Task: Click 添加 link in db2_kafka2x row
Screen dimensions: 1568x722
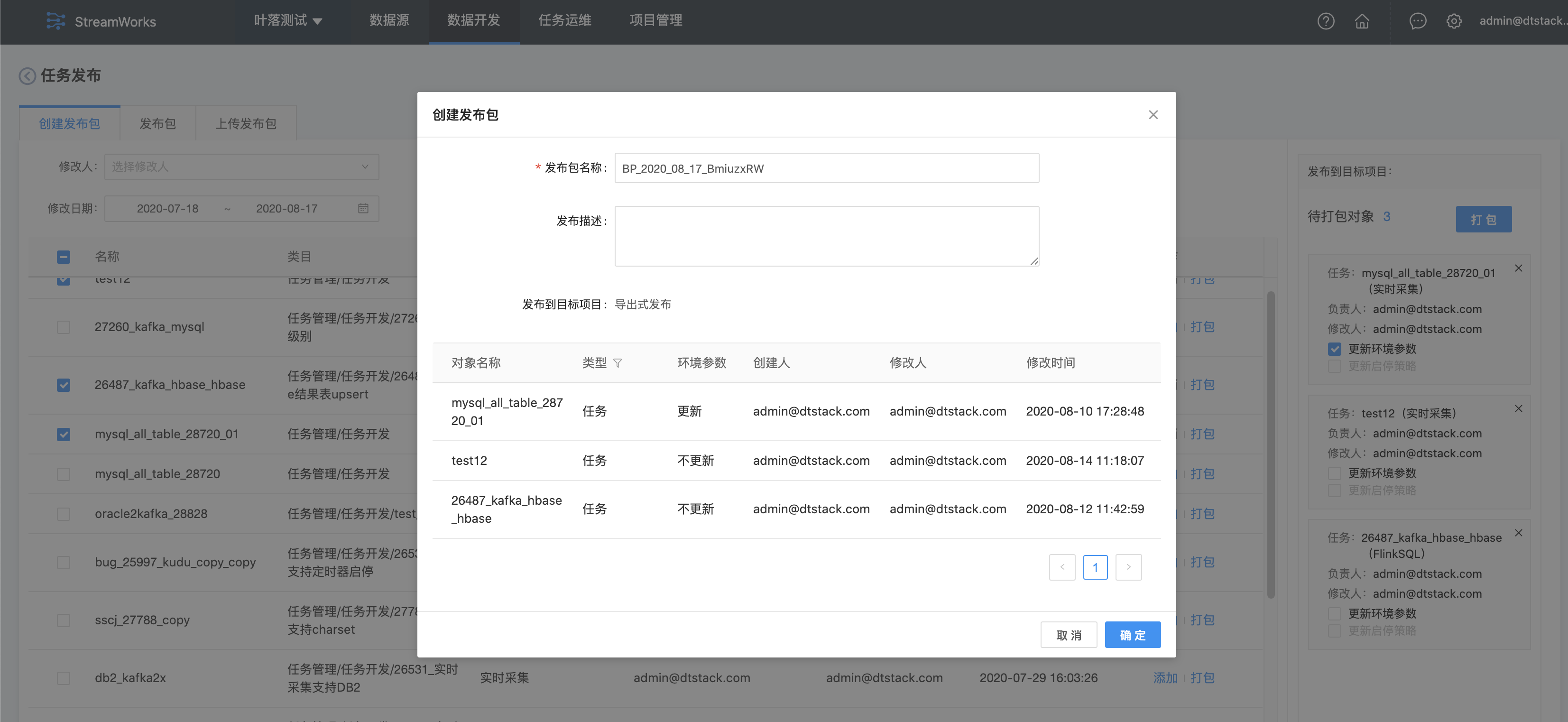Action: pos(1165,677)
